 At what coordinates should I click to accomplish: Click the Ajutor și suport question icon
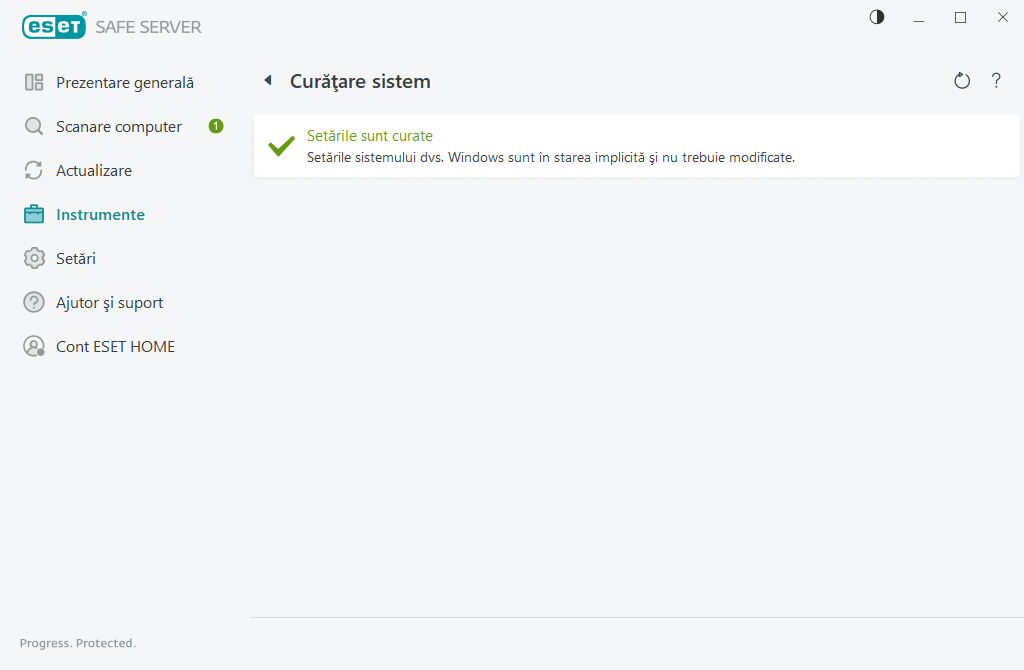[x=34, y=303]
